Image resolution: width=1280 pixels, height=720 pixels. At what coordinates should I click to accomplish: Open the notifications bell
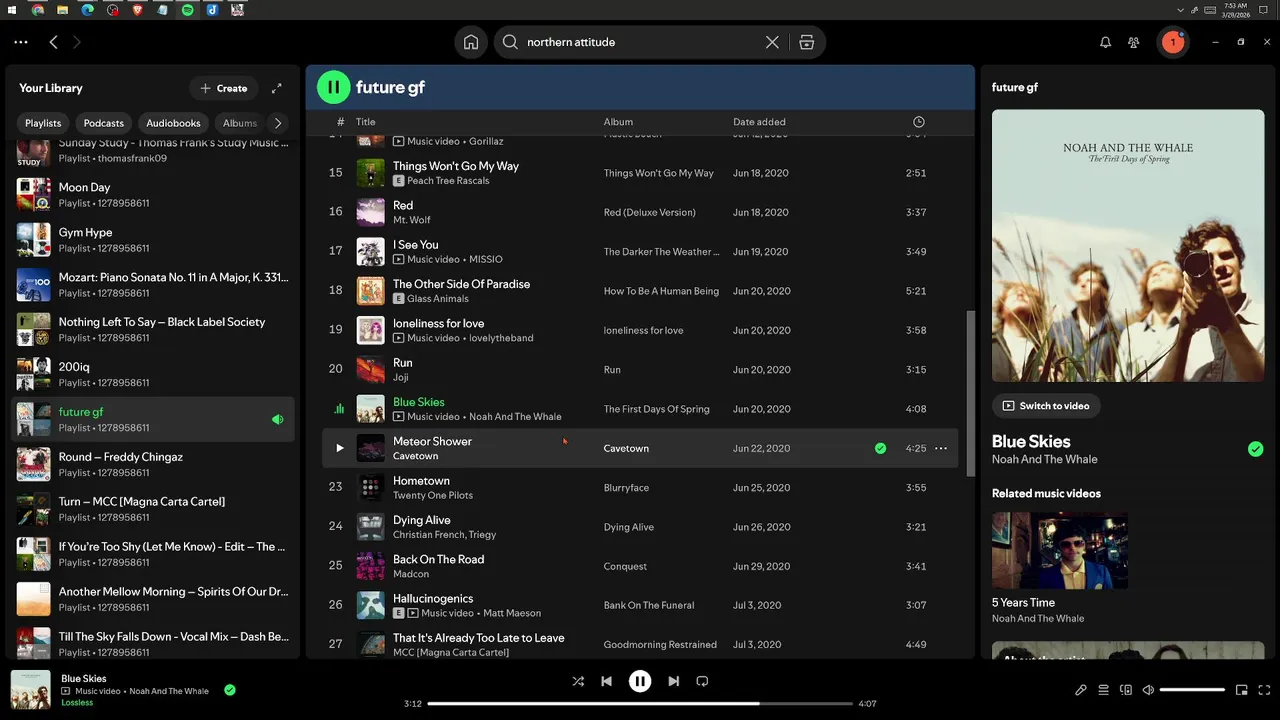pos(1105,42)
